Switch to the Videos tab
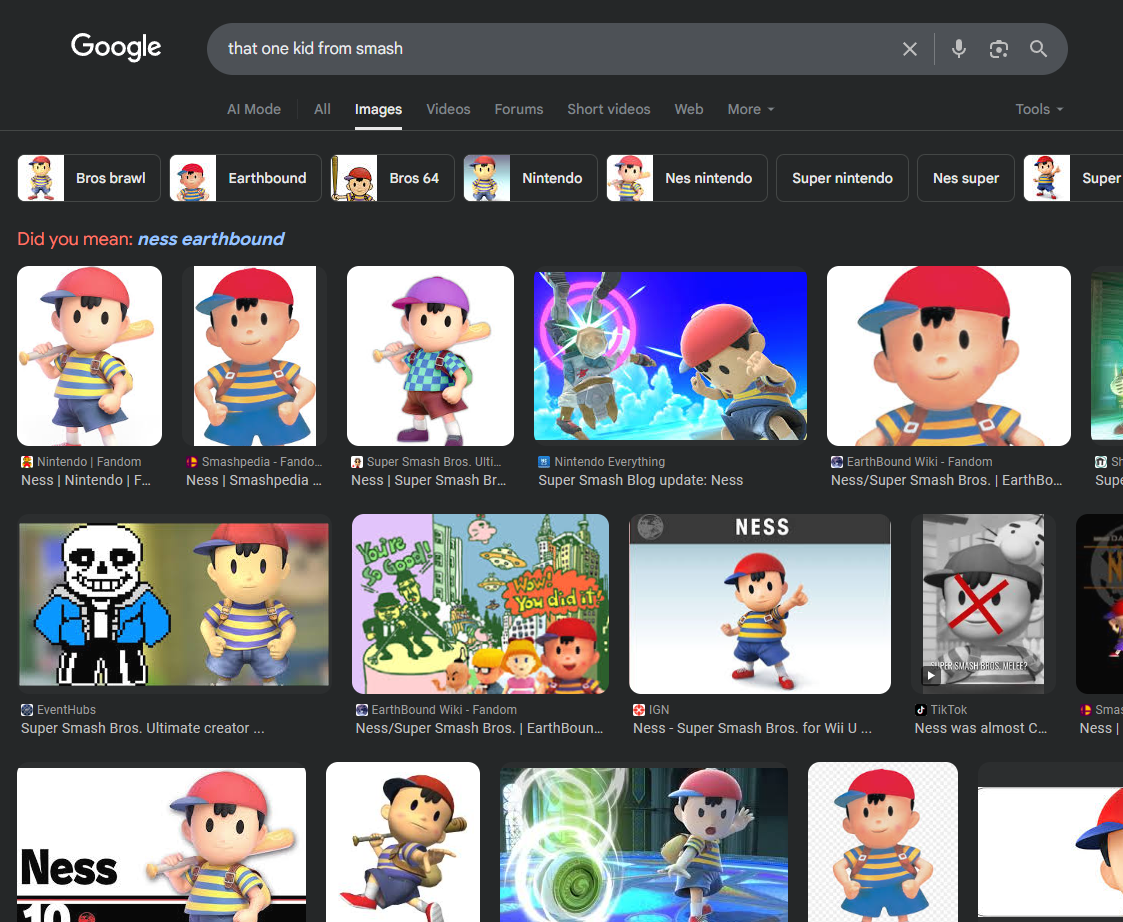The width and height of the screenshot is (1123, 922). point(448,109)
